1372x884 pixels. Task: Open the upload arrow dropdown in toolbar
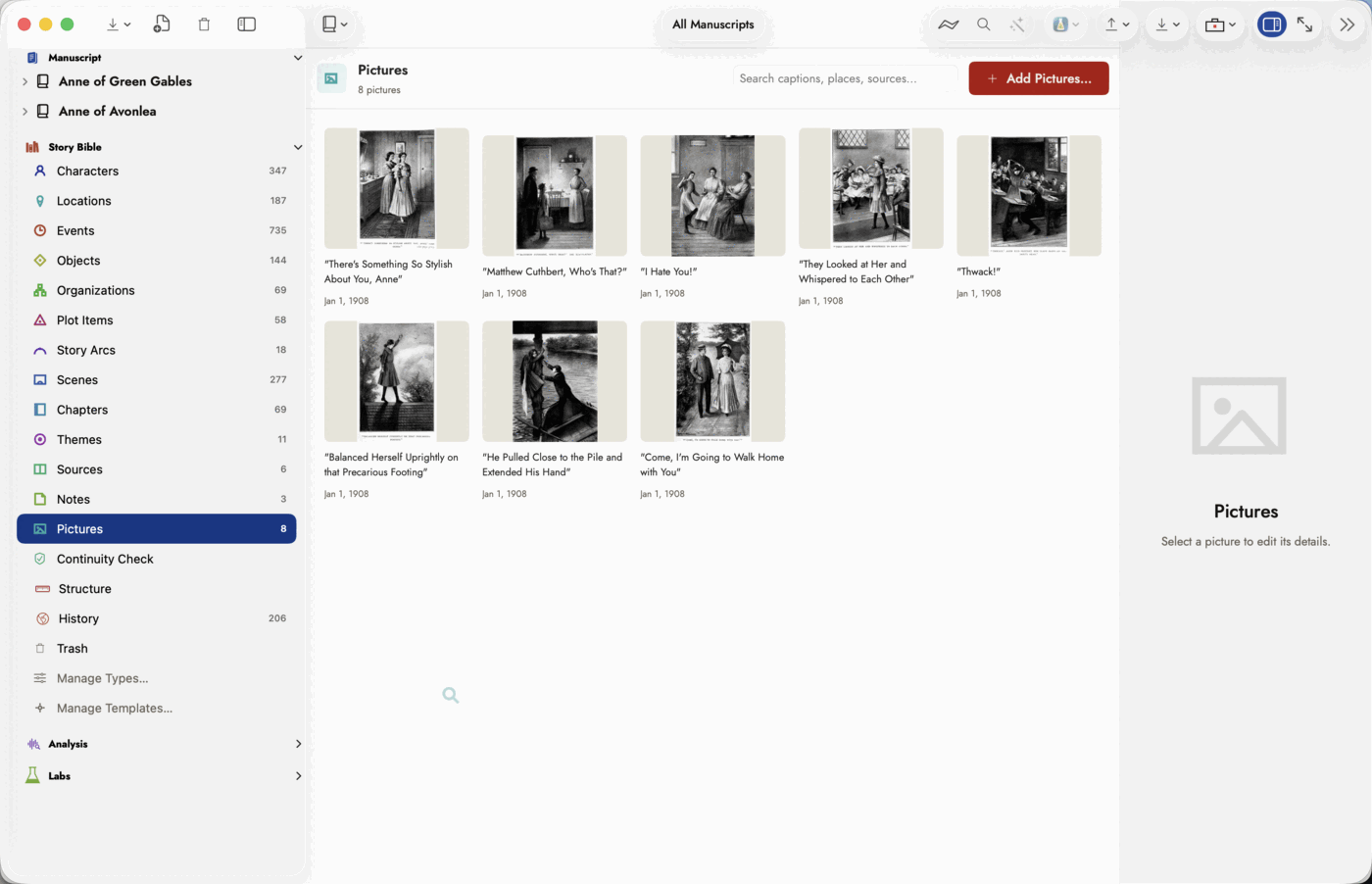pos(1118,25)
